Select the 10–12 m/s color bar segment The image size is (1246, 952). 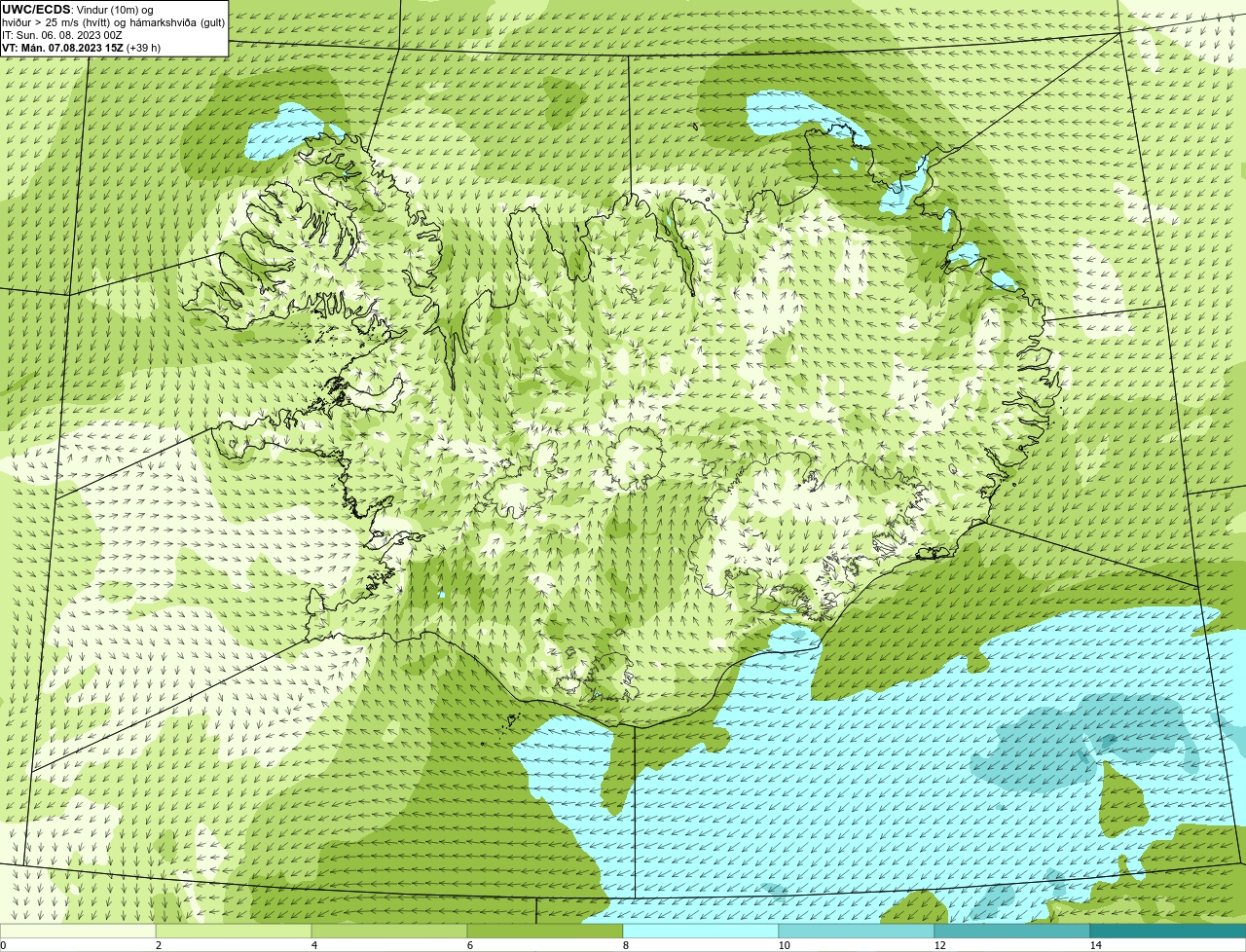(857, 931)
